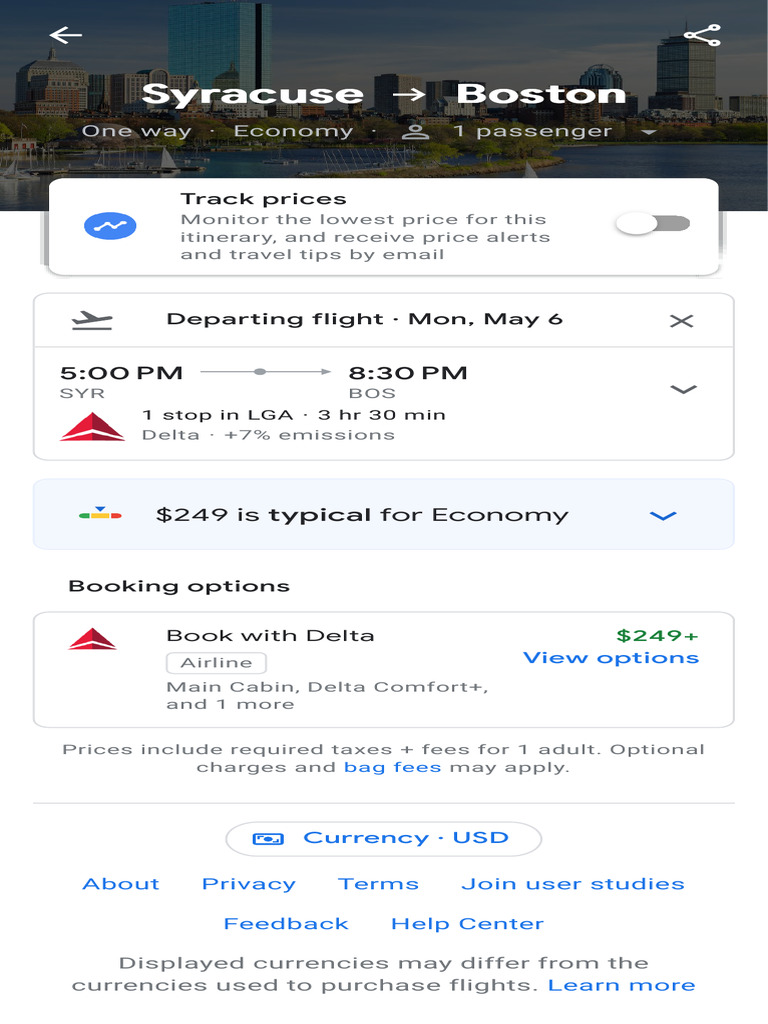The width and height of the screenshot is (768, 1024).
Task: Tap the price indicator colored bar icon
Action: tap(100, 515)
